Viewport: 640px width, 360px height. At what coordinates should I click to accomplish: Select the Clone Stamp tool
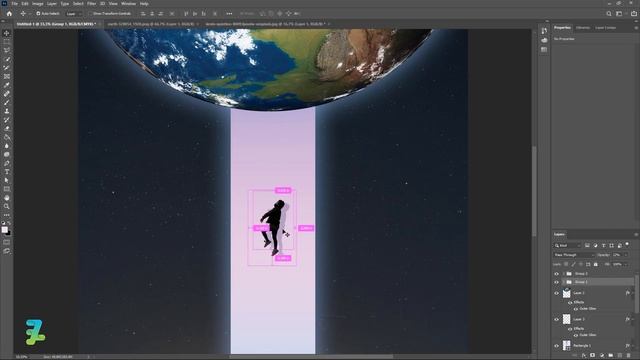pyautogui.click(x=7, y=111)
